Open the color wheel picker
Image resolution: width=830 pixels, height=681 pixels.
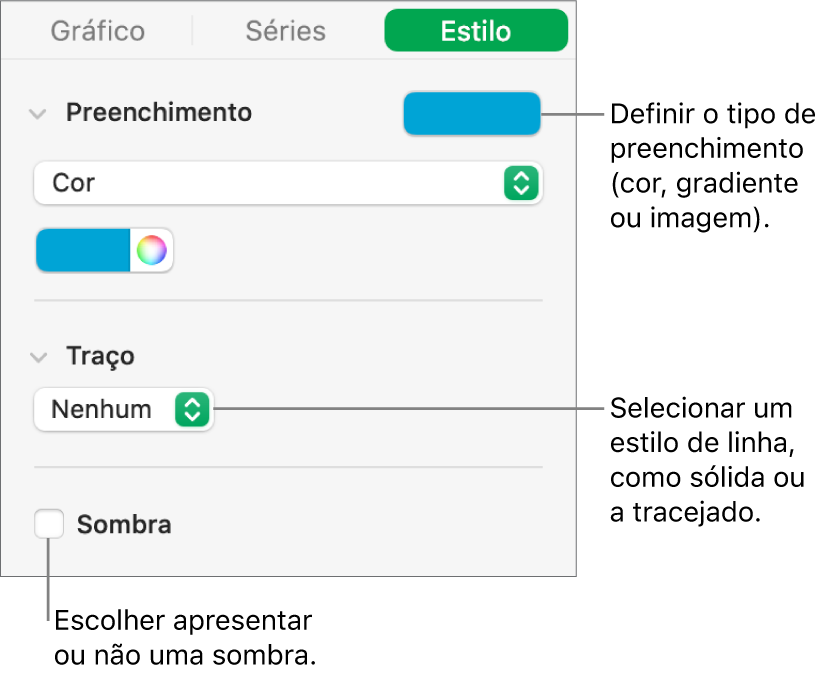pyautogui.click(x=151, y=250)
